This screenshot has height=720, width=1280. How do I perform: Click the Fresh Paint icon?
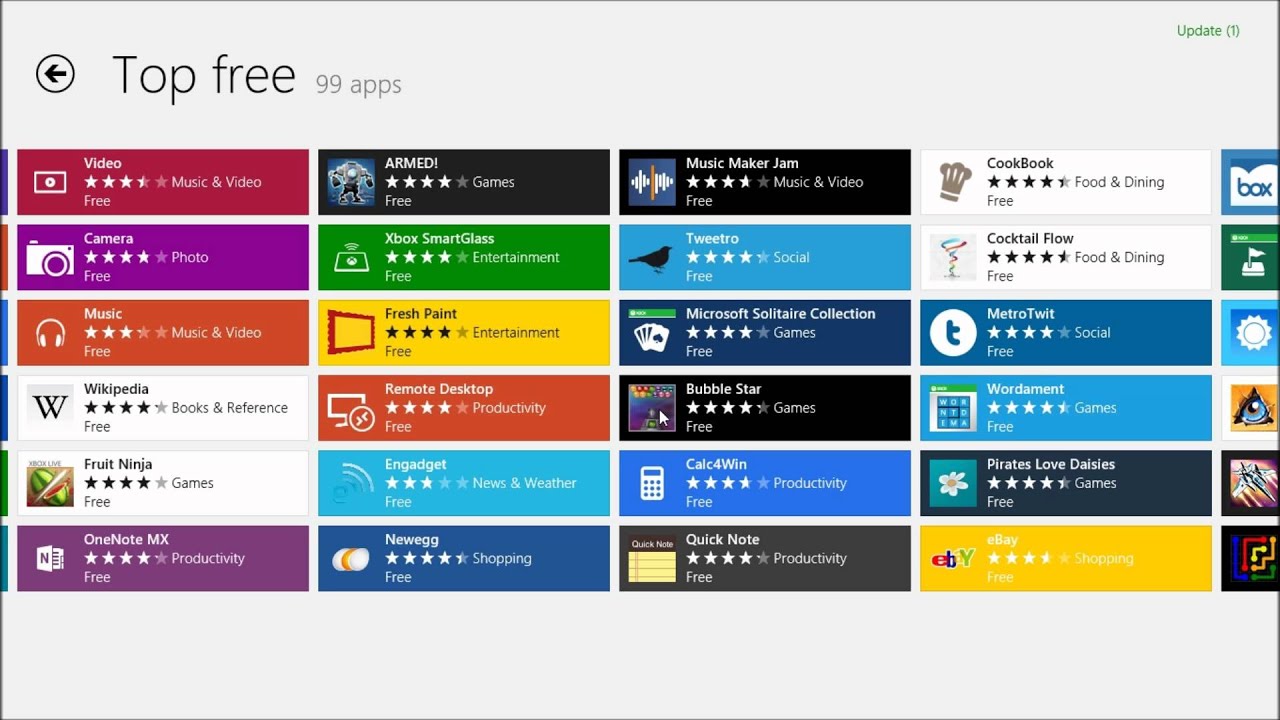click(351, 333)
